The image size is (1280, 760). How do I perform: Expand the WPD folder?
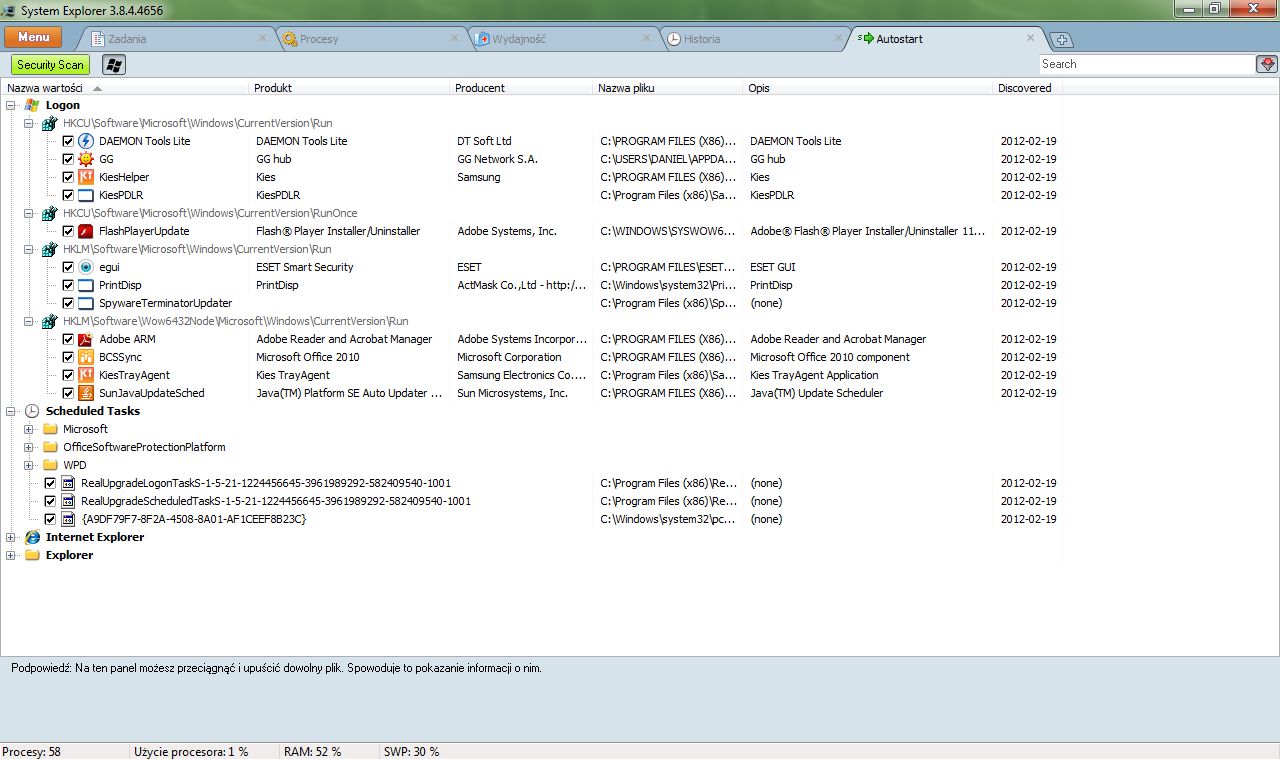pos(29,465)
